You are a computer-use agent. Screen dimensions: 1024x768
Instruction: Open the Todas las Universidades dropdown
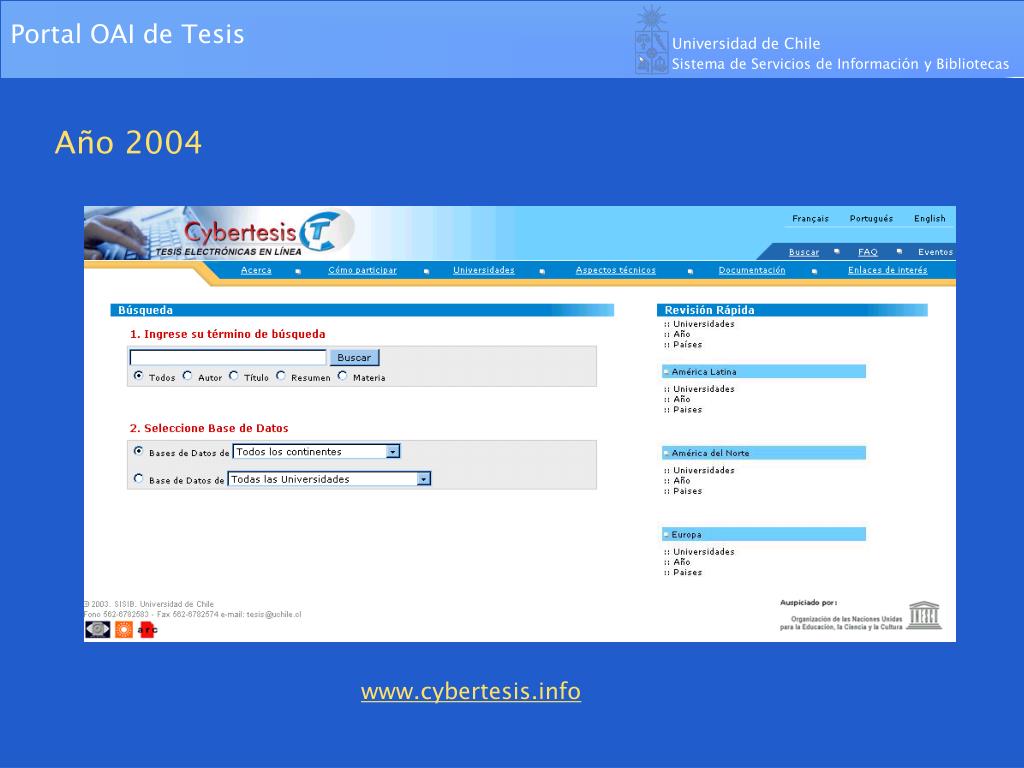click(x=329, y=479)
